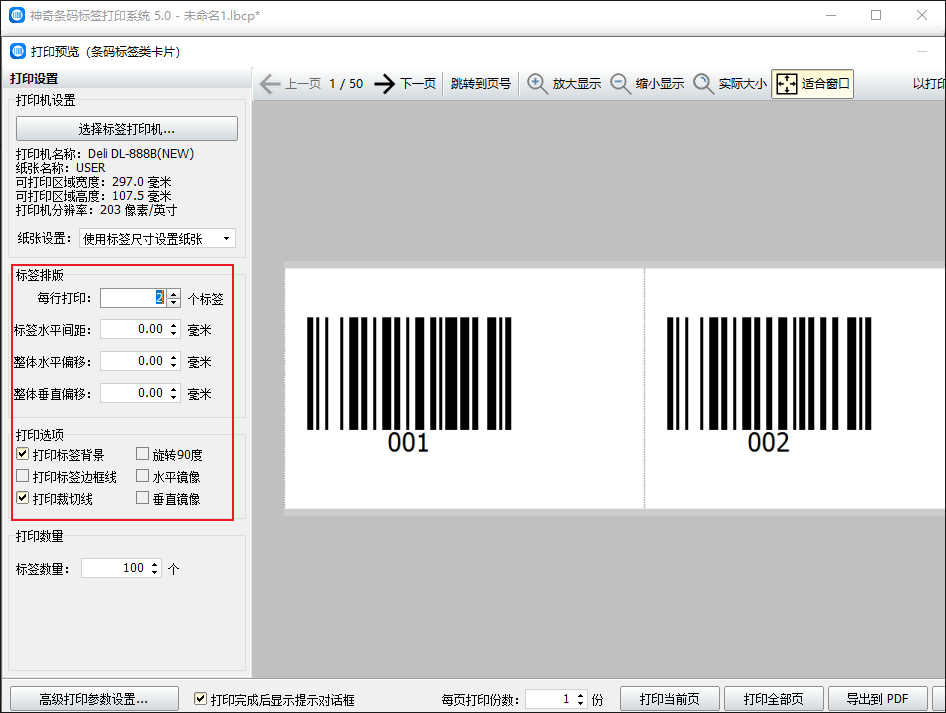Click 打印当前页 button

coord(670,699)
